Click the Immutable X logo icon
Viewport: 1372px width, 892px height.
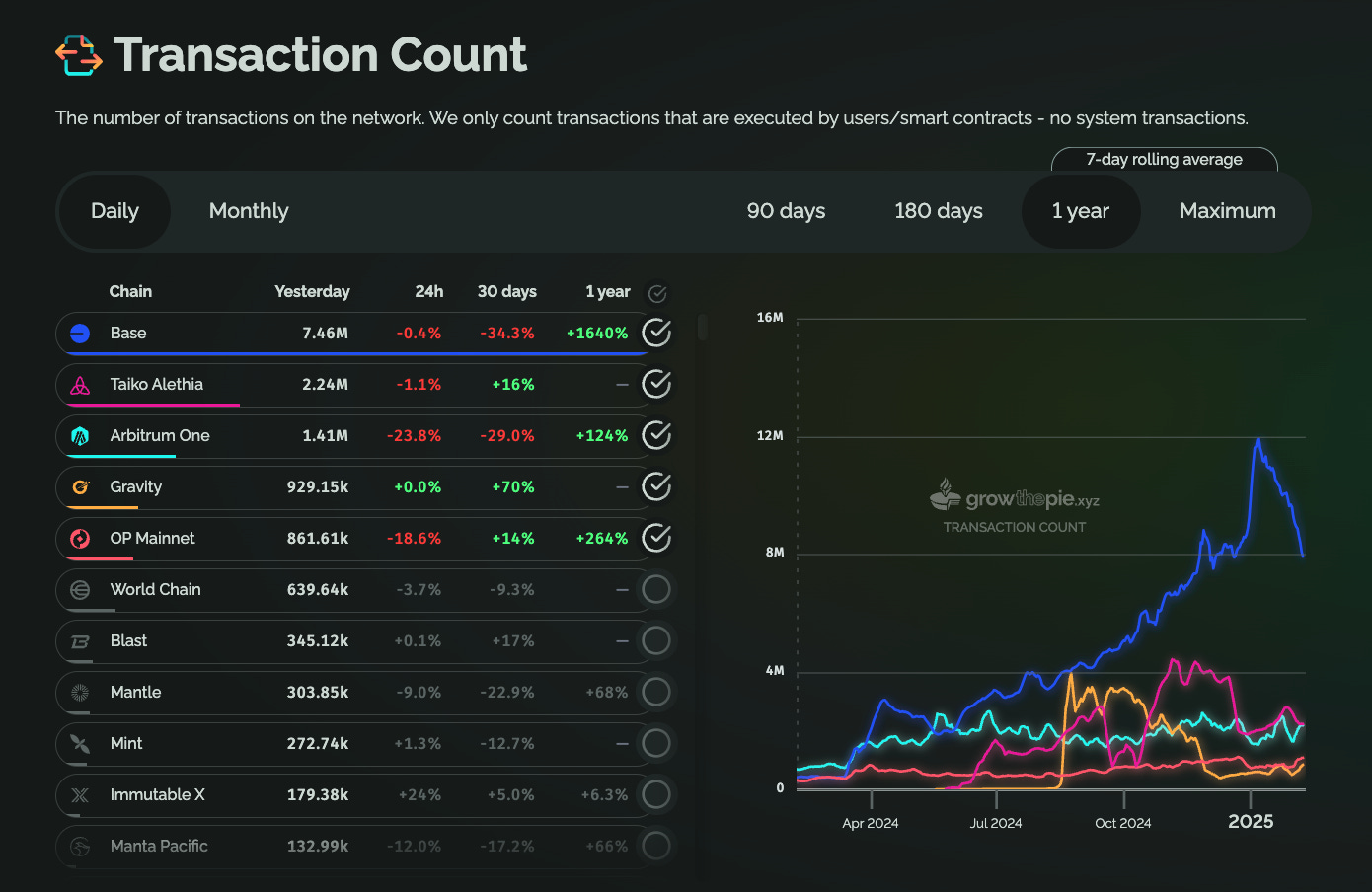coord(80,795)
